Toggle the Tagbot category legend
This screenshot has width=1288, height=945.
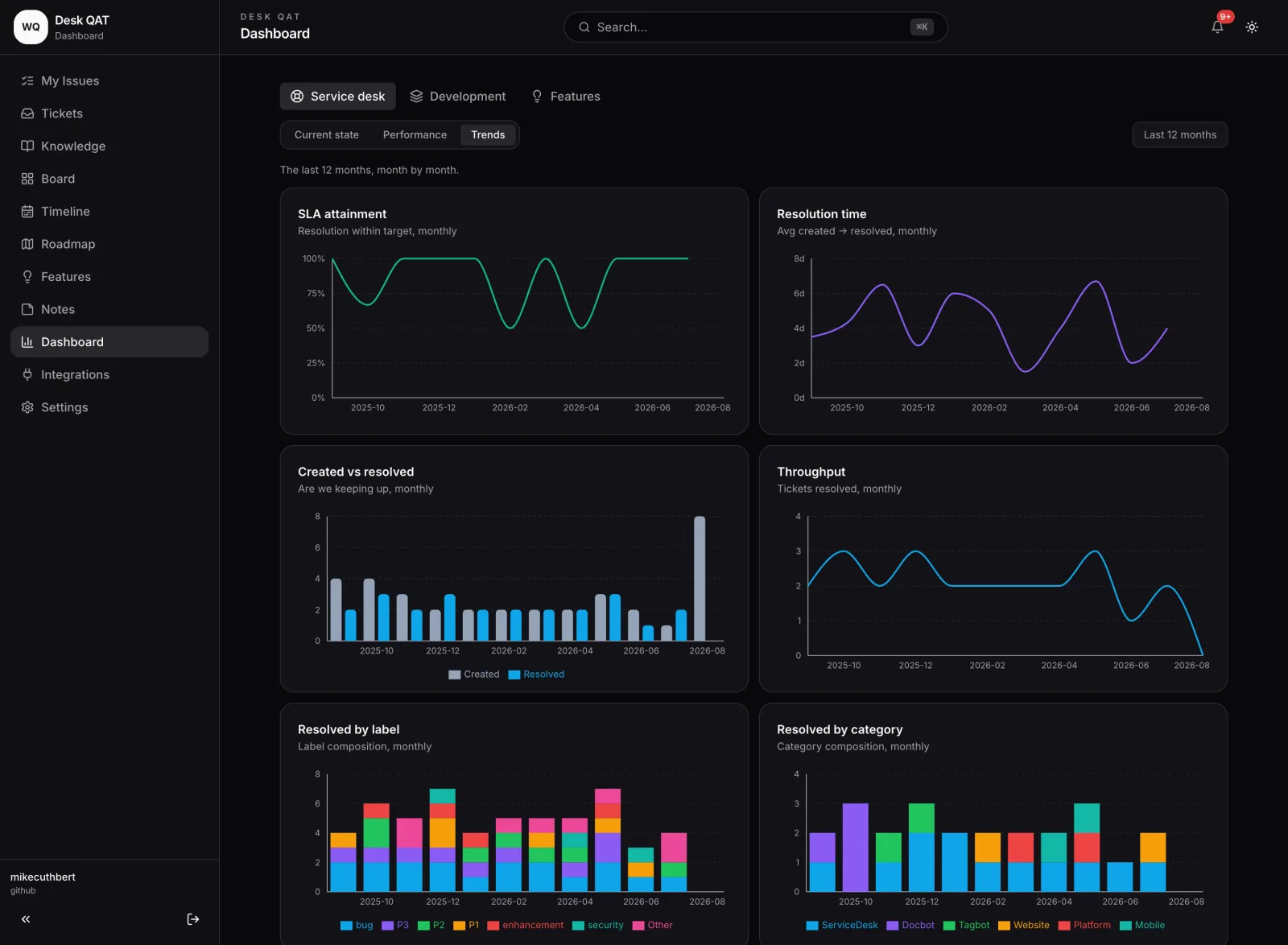tap(966, 926)
